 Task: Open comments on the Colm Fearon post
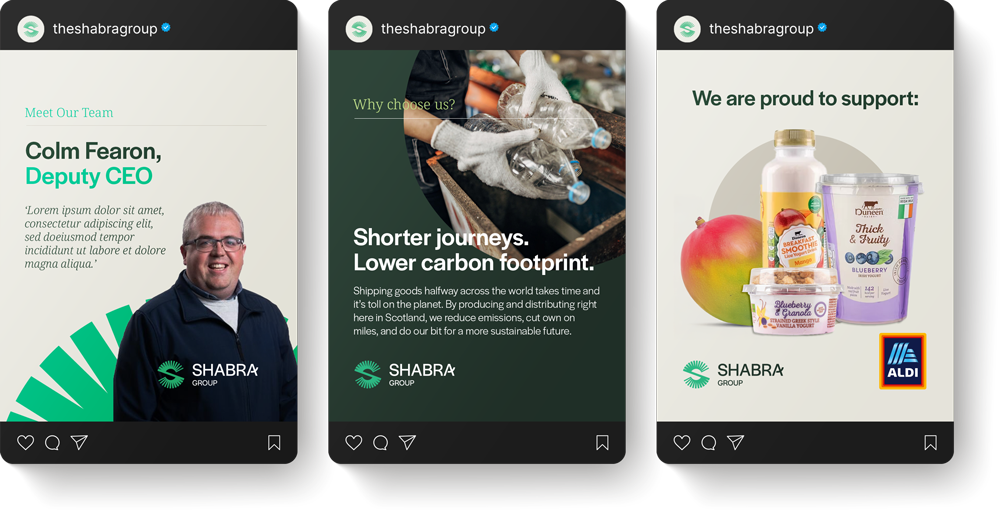(52, 442)
